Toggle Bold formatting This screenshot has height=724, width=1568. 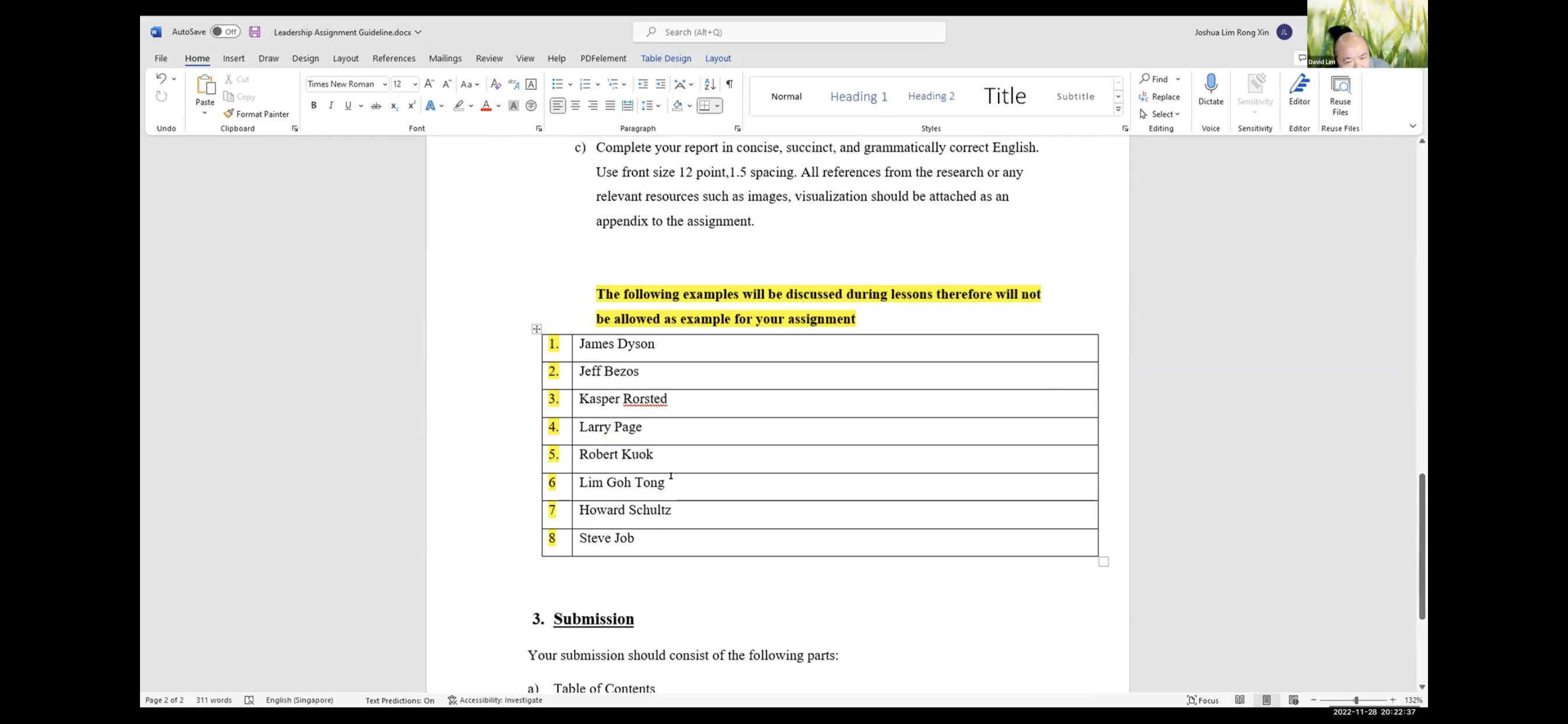tap(313, 106)
